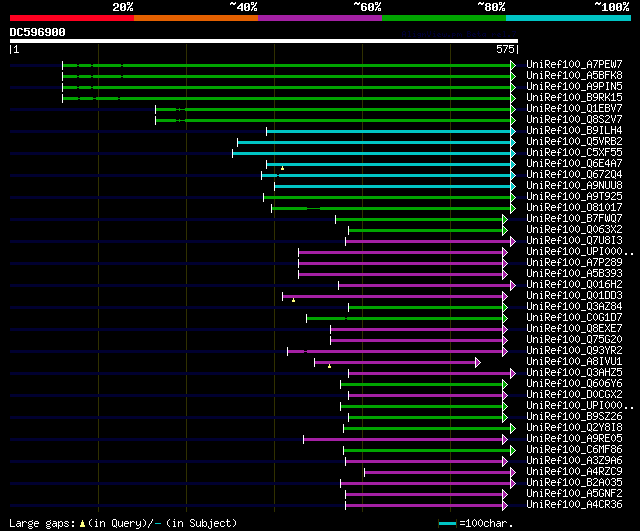
Task: Click the UniRef100_Q3AZ84 label
Action: (574, 307)
